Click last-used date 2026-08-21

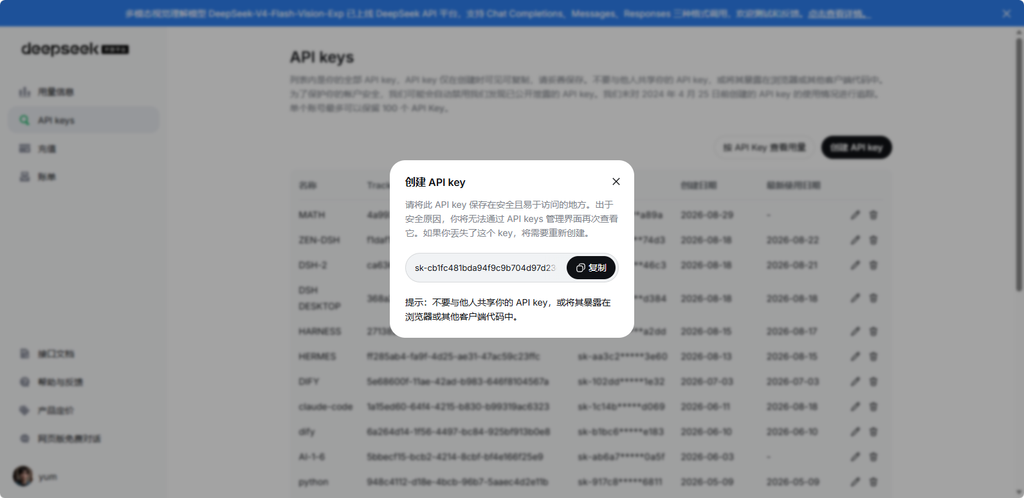(x=792, y=265)
